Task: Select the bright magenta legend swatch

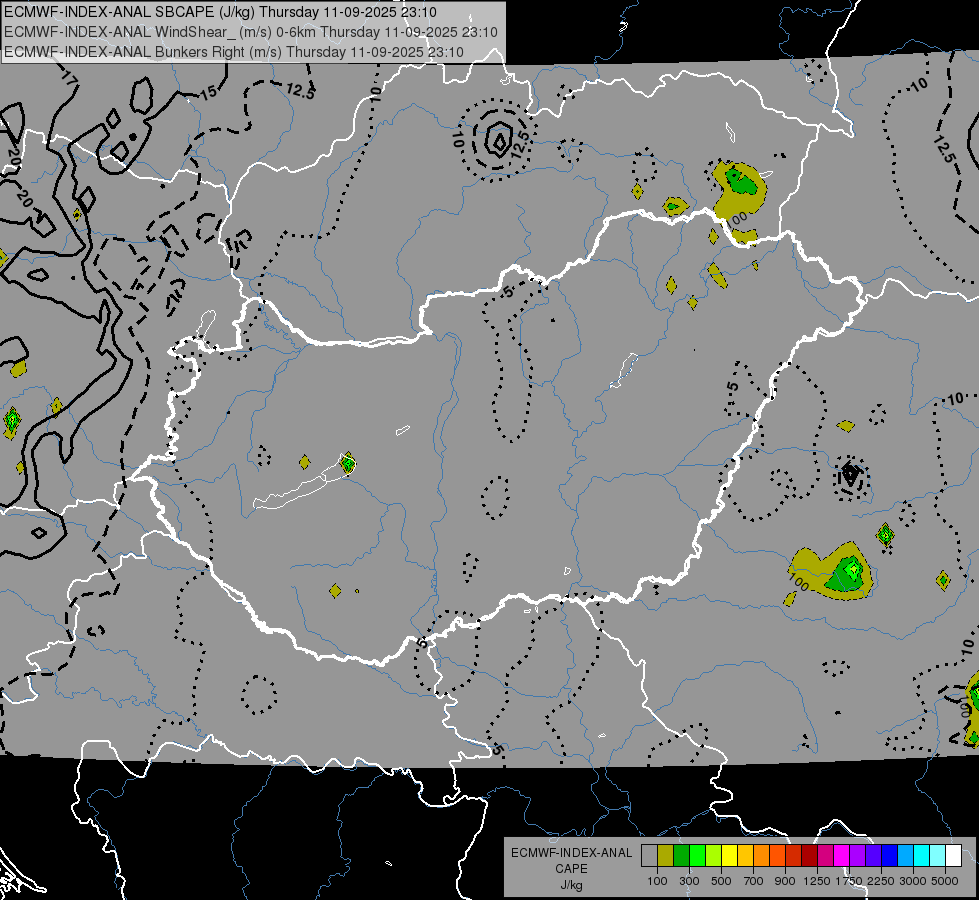Action: click(842, 855)
